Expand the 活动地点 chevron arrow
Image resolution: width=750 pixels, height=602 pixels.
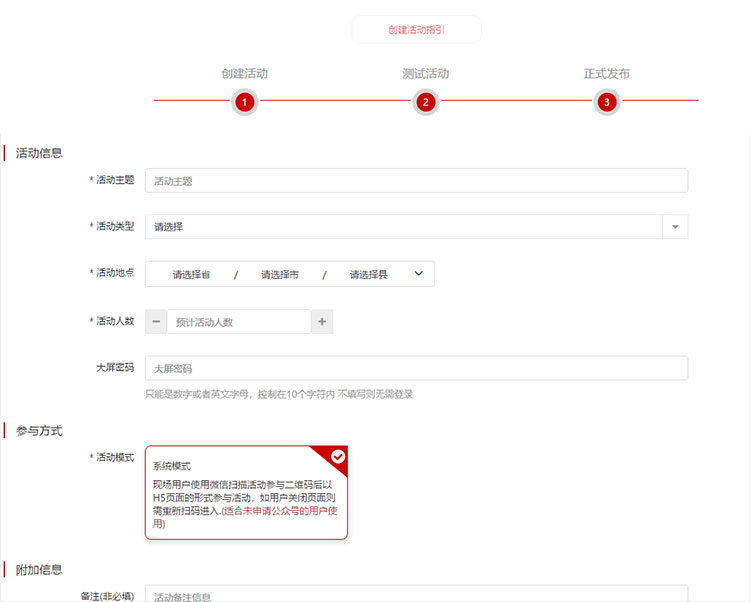(x=419, y=274)
